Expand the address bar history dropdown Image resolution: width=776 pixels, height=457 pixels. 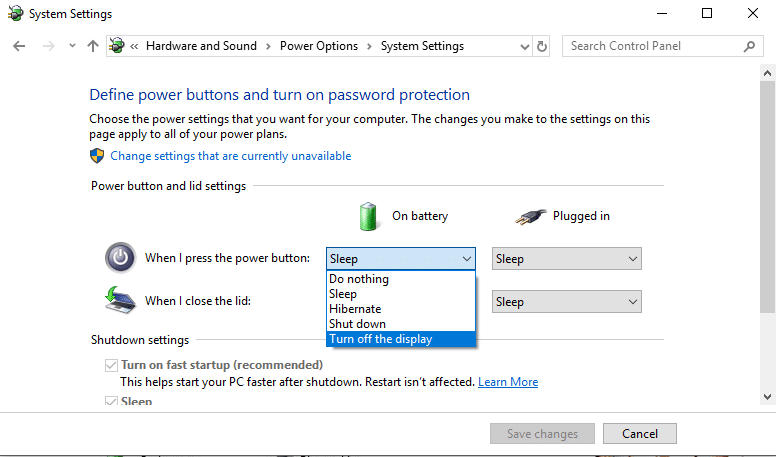coord(525,46)
